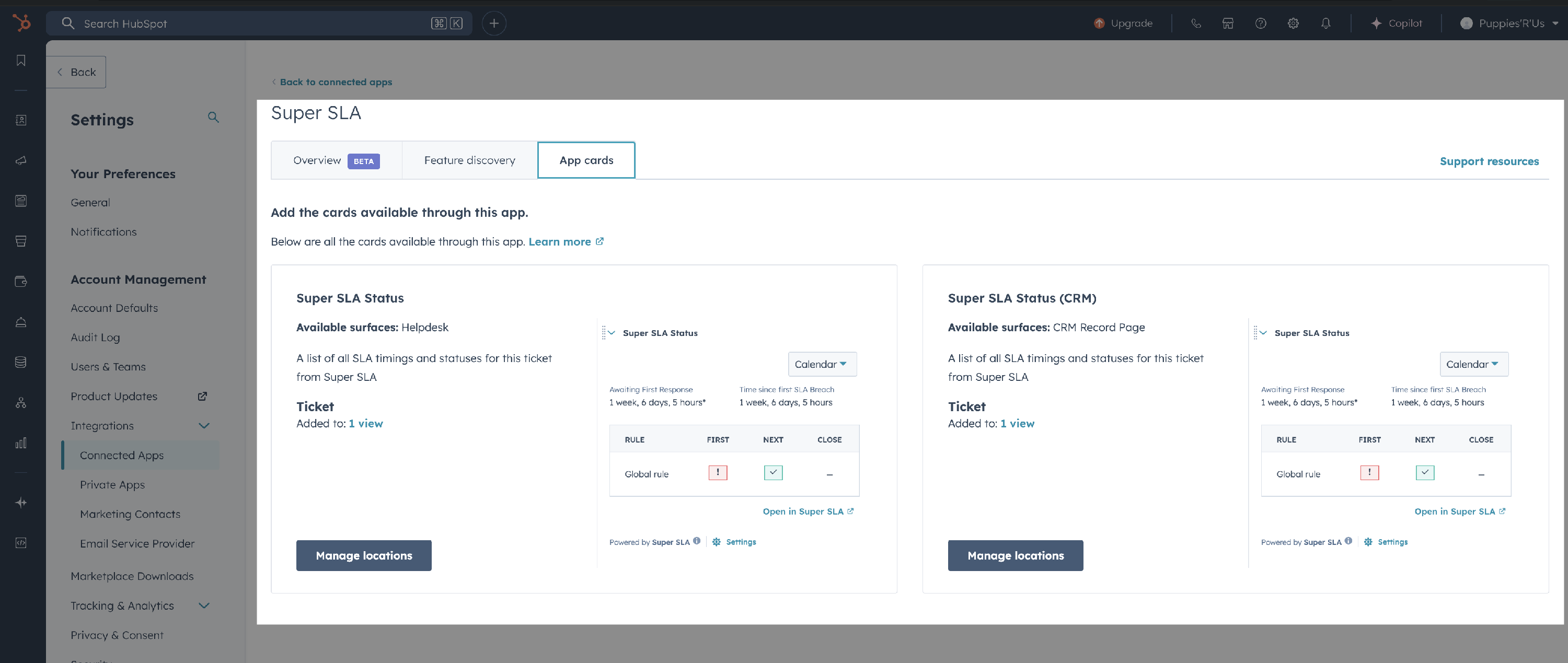The width and height of the screenshot is (1568, 663).
Task: Click the HubSpot sprocket logo
Action: (x=21, y=23)
